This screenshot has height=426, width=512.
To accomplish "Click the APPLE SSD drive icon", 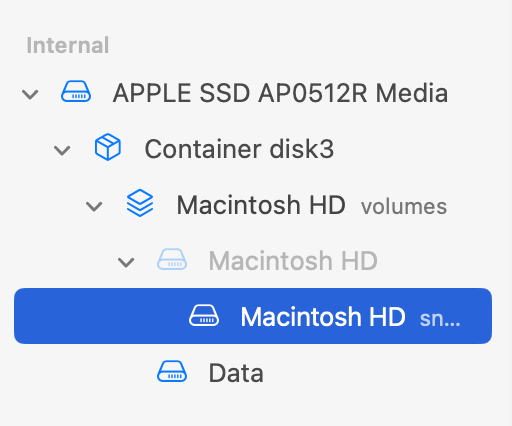I will [76, 91].
